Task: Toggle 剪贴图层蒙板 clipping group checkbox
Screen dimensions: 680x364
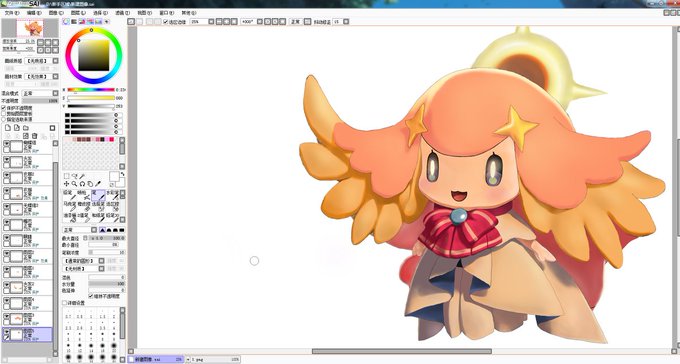Action: pyautogui.click(x=3, y=114)
